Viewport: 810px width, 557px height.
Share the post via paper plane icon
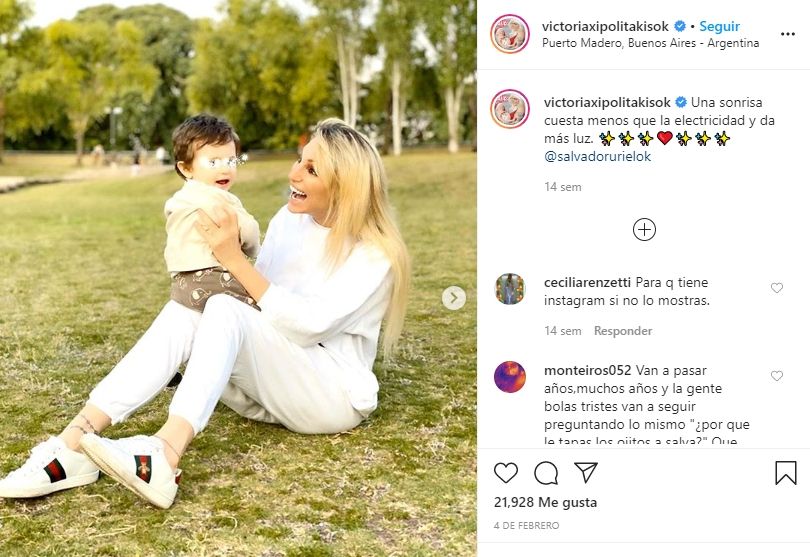tap(586, 472)
